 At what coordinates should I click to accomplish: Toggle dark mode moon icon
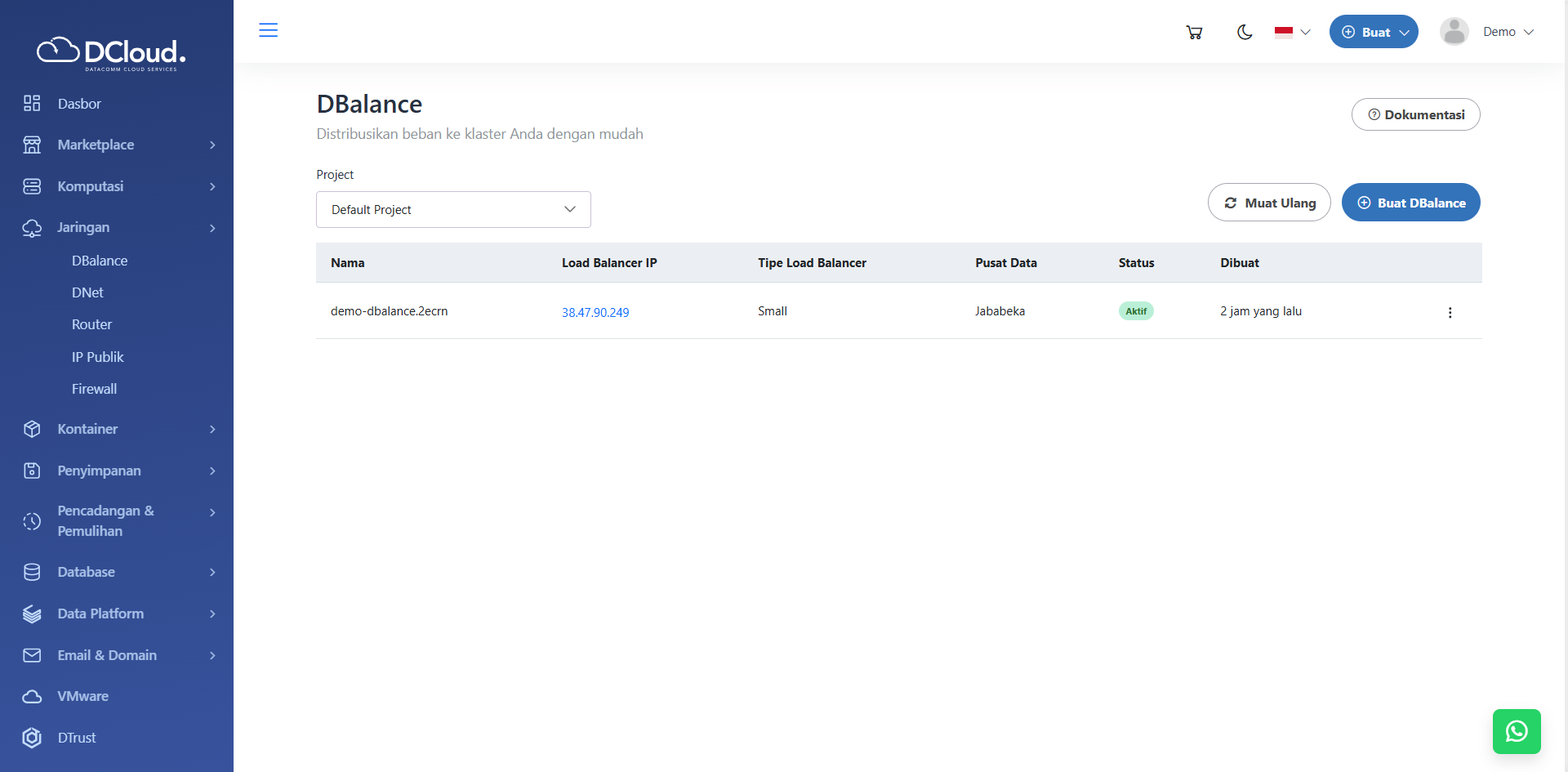(x=1245, y=33)
